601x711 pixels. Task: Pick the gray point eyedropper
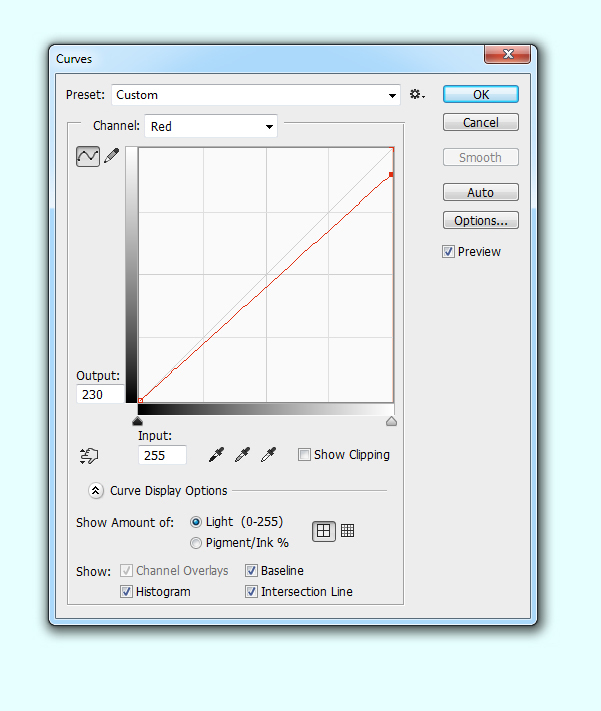tap(243, 454)
